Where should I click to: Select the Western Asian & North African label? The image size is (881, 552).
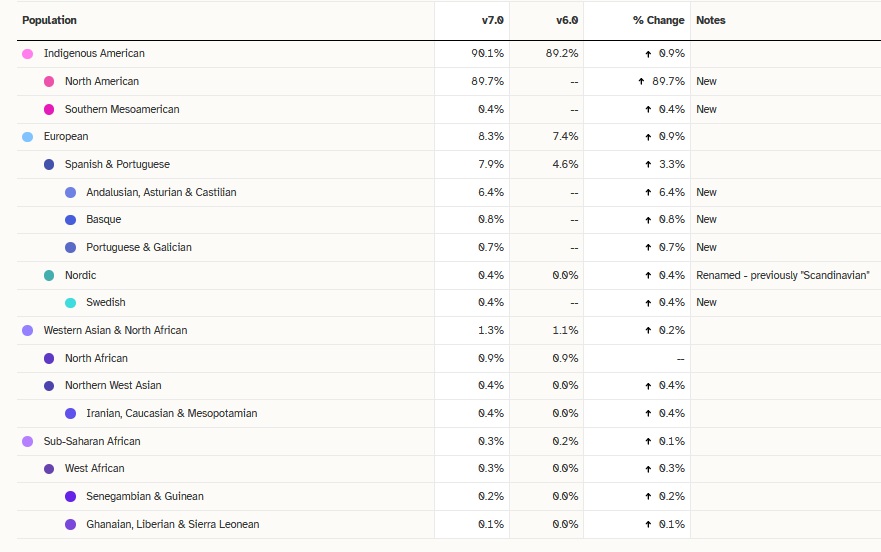click(x=115, y=330)
